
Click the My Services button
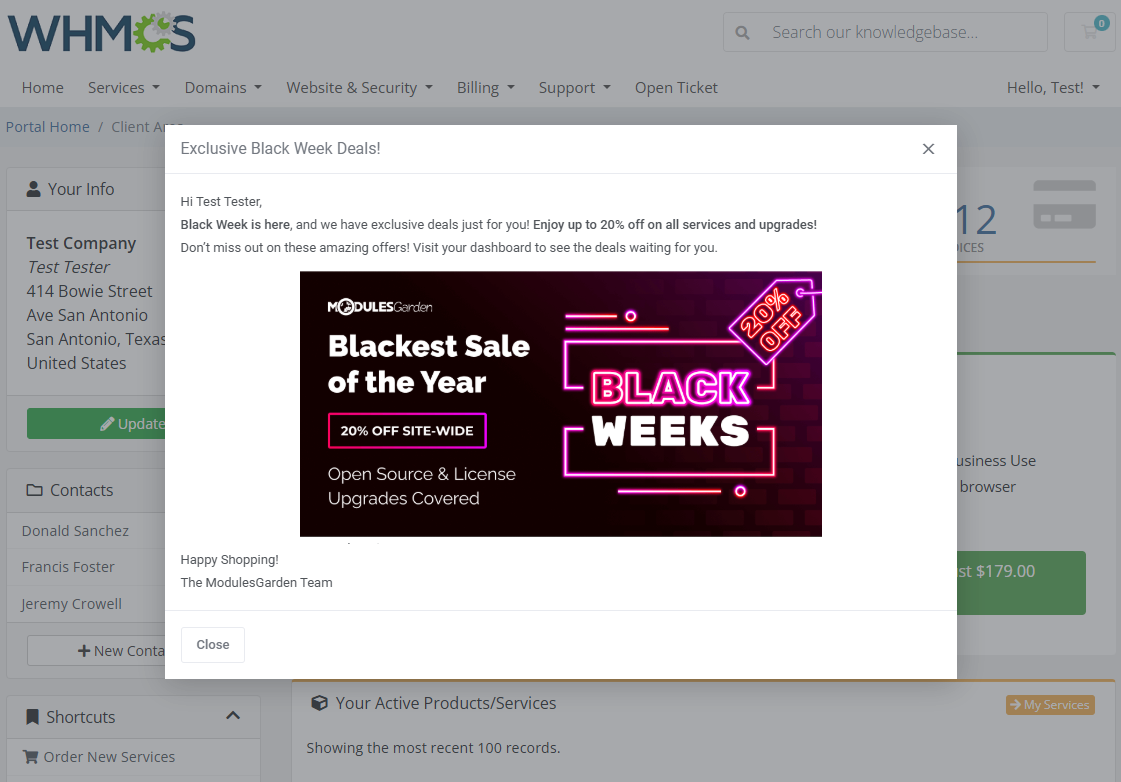(1050, 705)
